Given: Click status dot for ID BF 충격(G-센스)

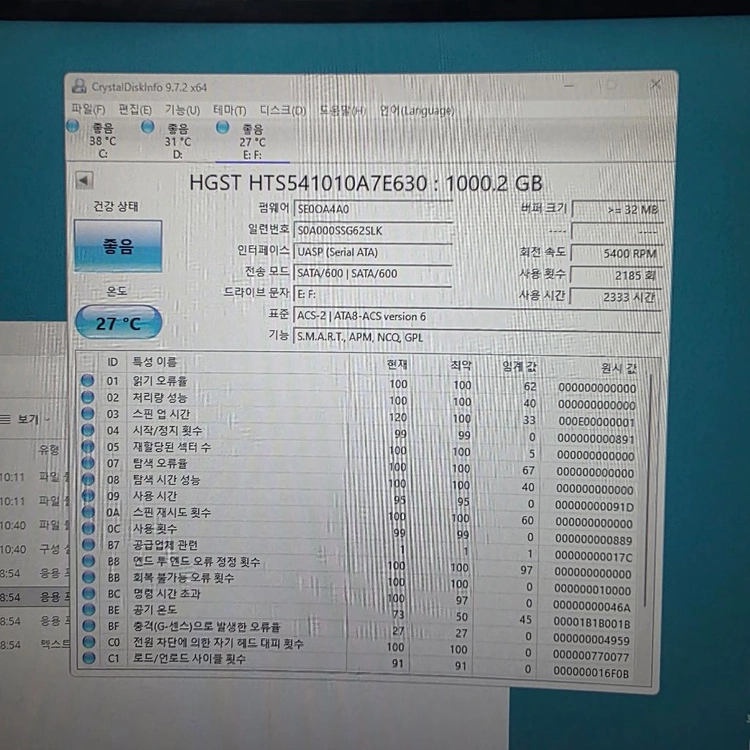Looking at the screenshot, I should point(88,625).
